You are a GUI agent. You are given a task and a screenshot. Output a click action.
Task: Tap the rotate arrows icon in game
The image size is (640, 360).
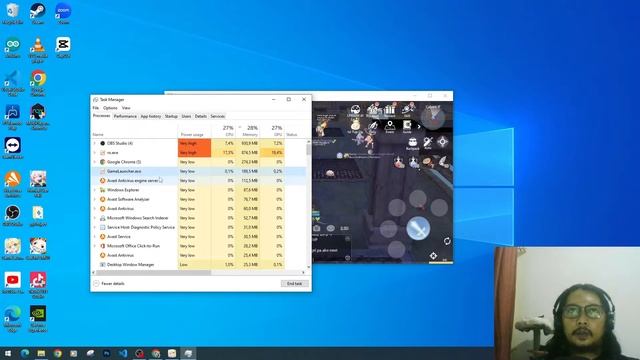(447, 241)
